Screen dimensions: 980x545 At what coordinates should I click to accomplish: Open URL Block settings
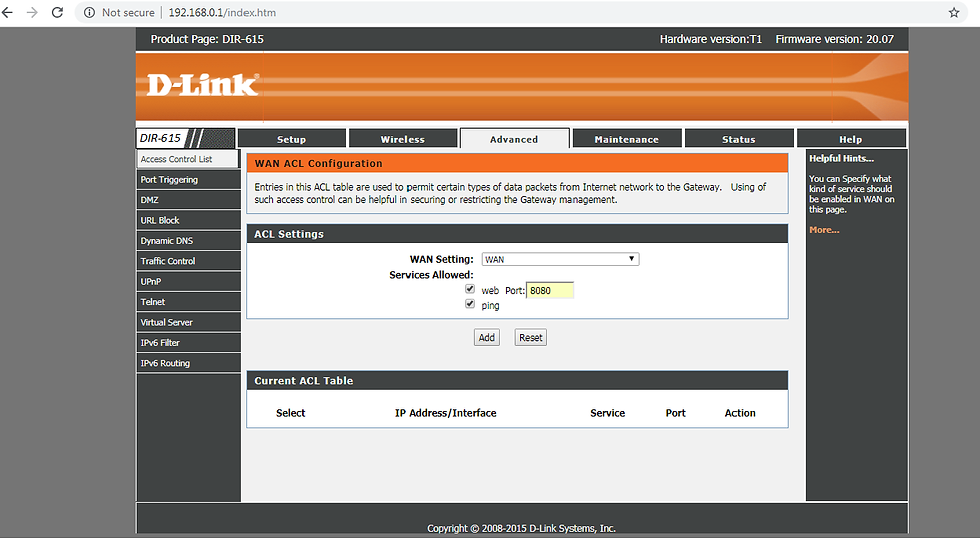pos(188,220)
